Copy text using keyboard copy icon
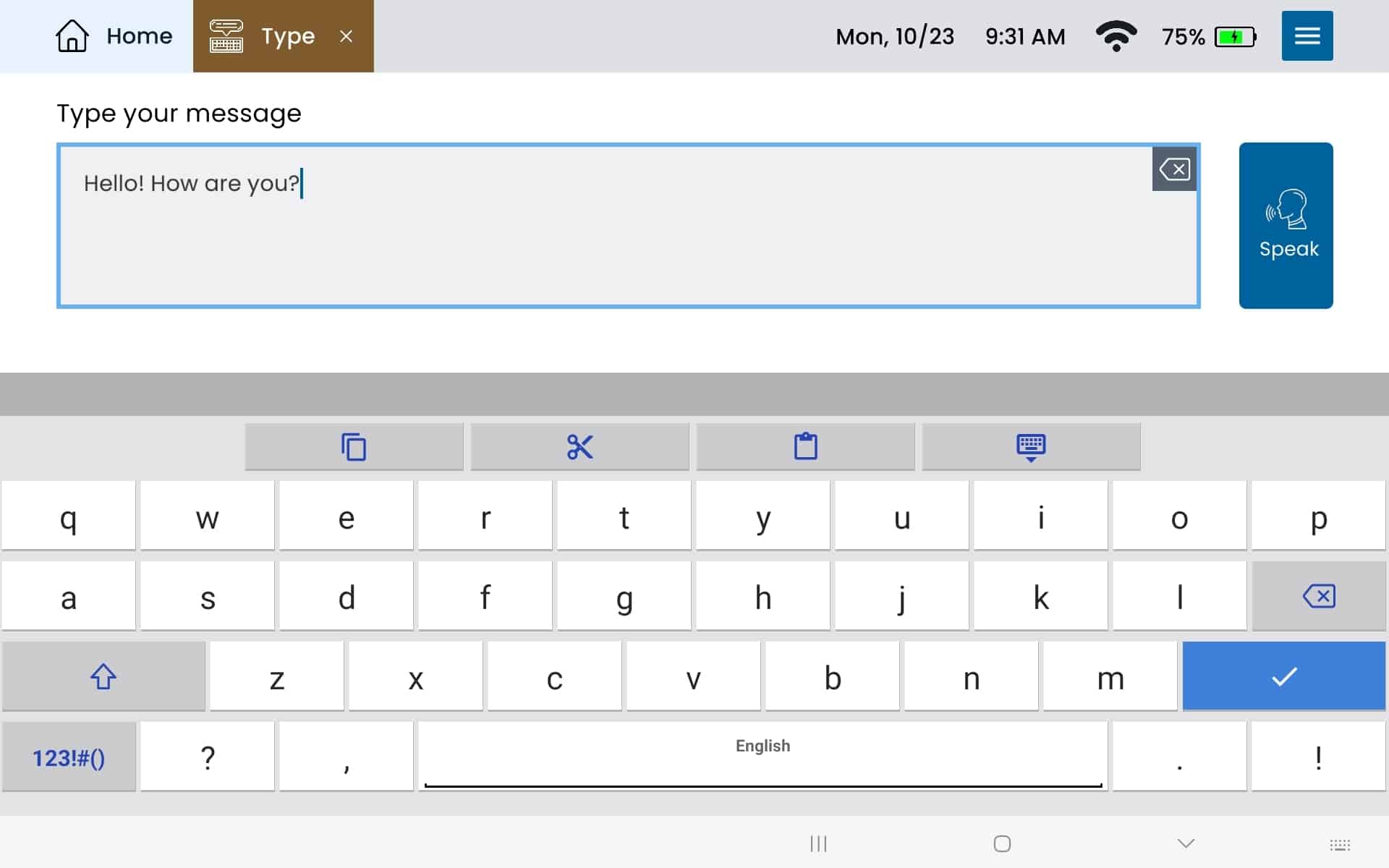The image size is (1389, 868). [354, 447]
